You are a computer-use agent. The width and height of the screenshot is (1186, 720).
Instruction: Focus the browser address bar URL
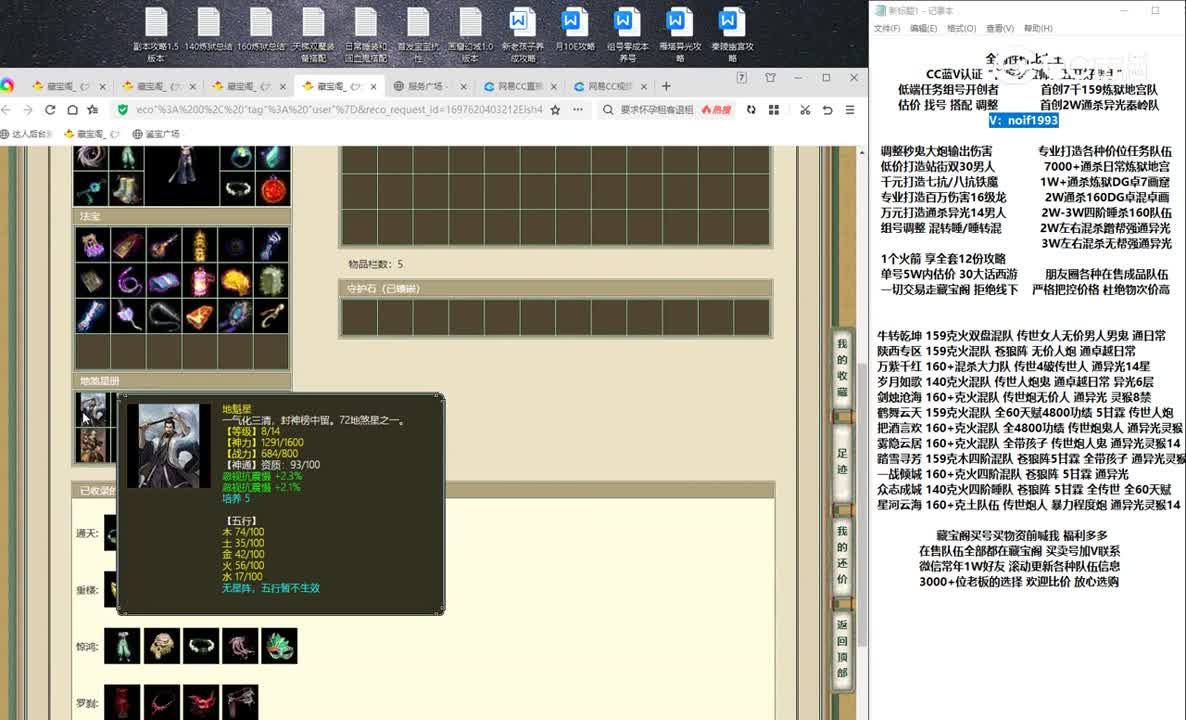(x=339, y=110)
